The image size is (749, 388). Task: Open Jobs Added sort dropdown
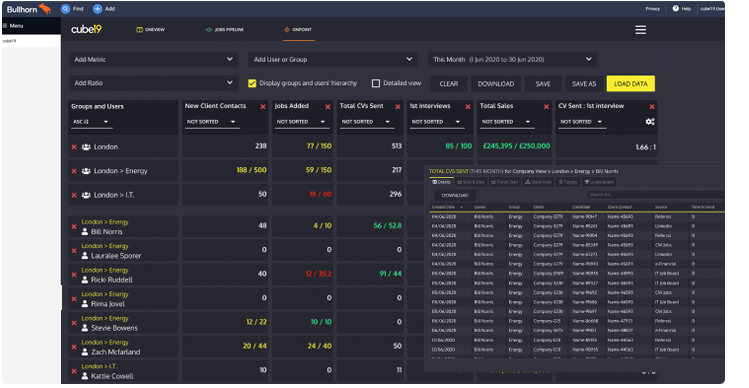tap(301, 122)
